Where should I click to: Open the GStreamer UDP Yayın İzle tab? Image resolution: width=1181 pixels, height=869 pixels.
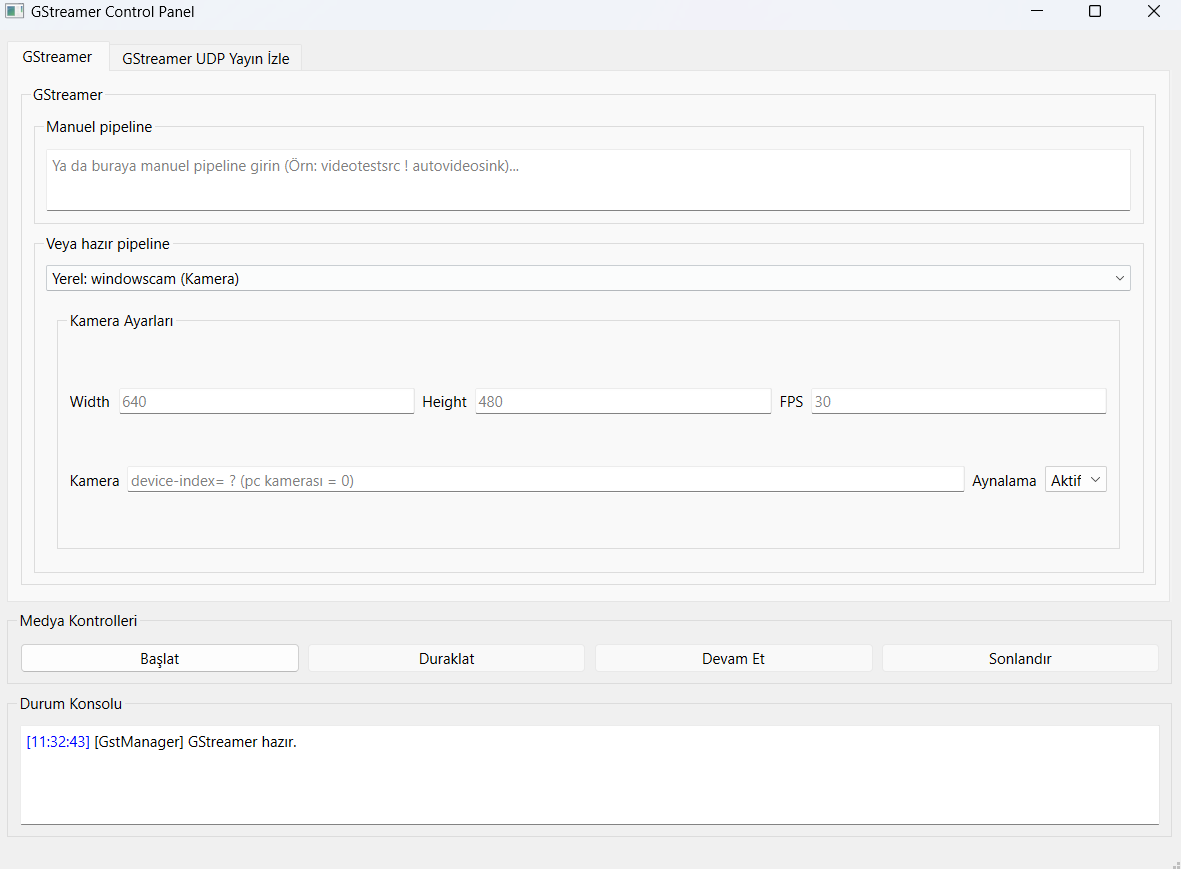[206, 59]
